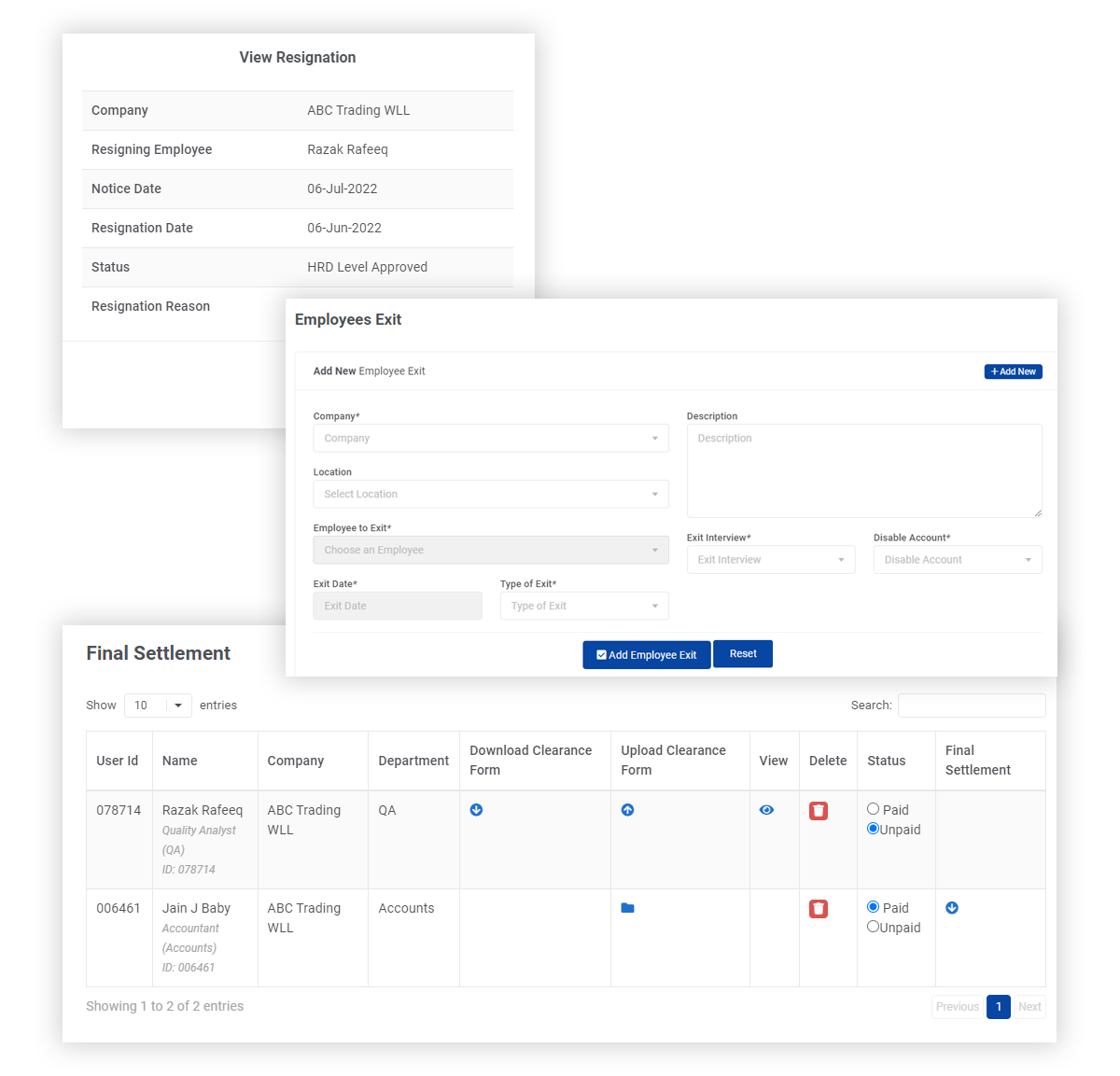1120x1076 pixels.
Task: Click inside the Search field
Action: (971, 706)
